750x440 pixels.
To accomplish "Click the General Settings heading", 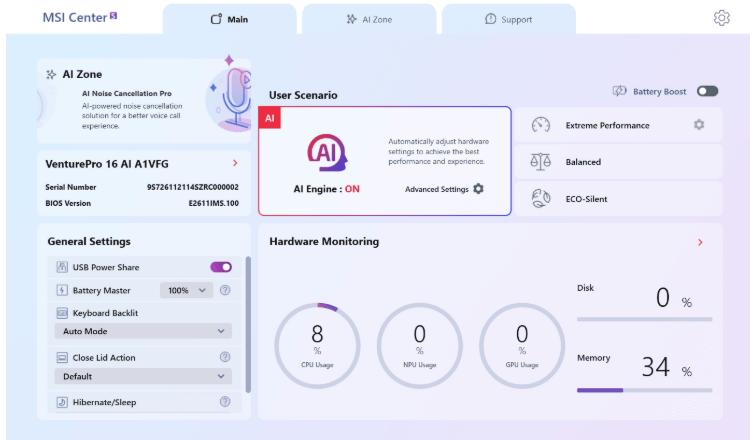I will pos(89,242).
